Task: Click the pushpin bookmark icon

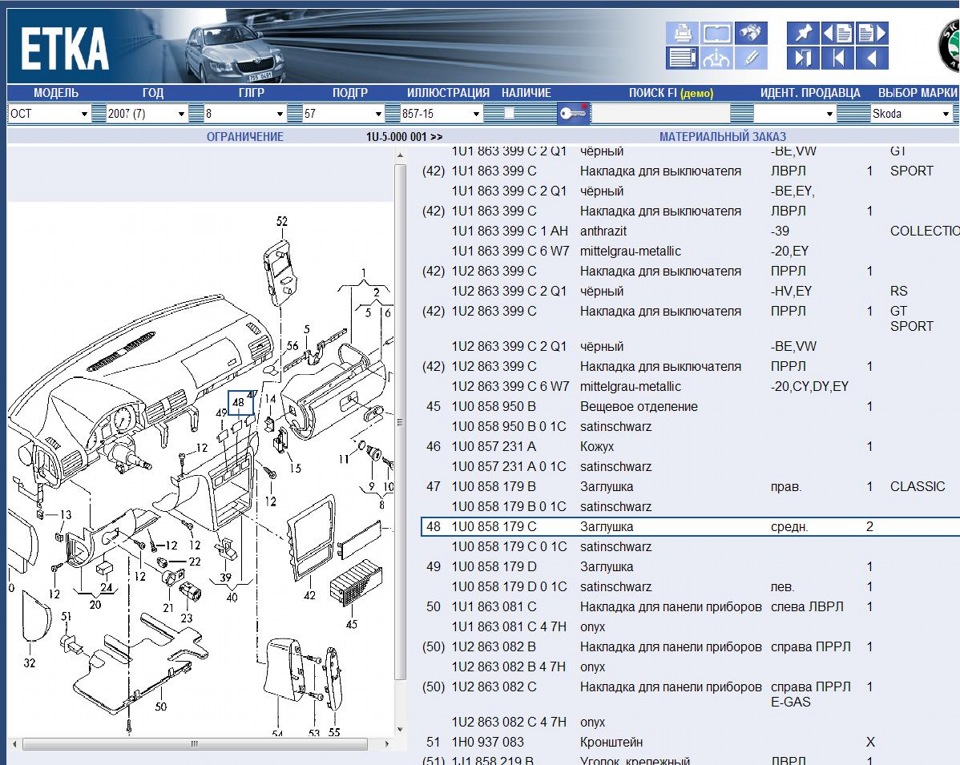Action: click(803, 33)
